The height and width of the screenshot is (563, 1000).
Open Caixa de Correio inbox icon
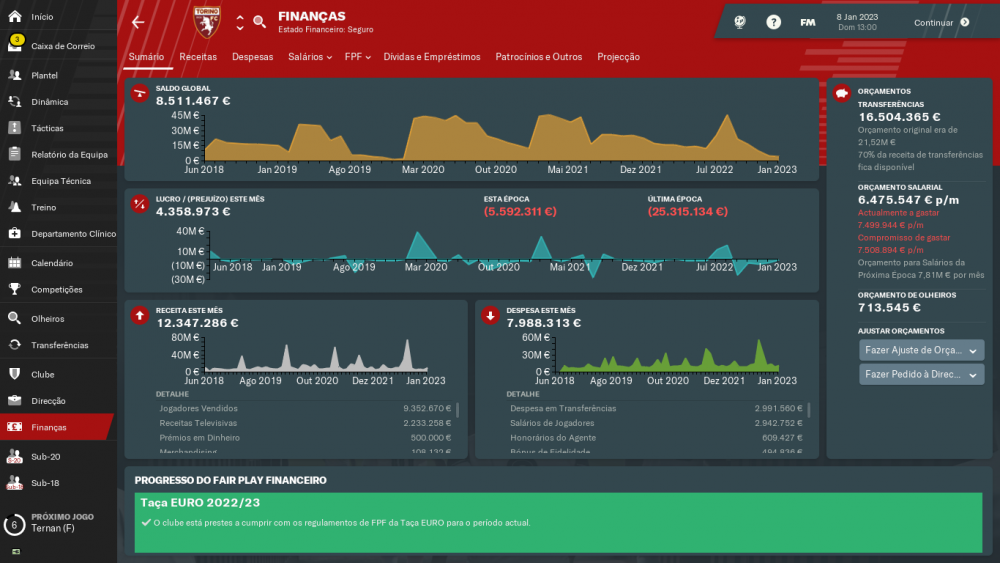click(15, 45)
